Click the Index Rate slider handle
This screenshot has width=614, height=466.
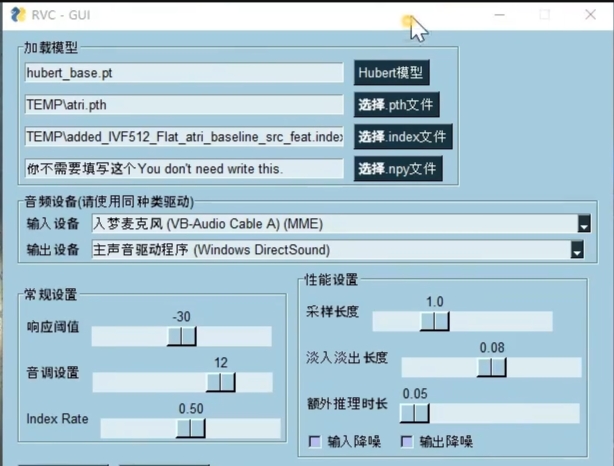pyautogui.click(x=191, y=428)
